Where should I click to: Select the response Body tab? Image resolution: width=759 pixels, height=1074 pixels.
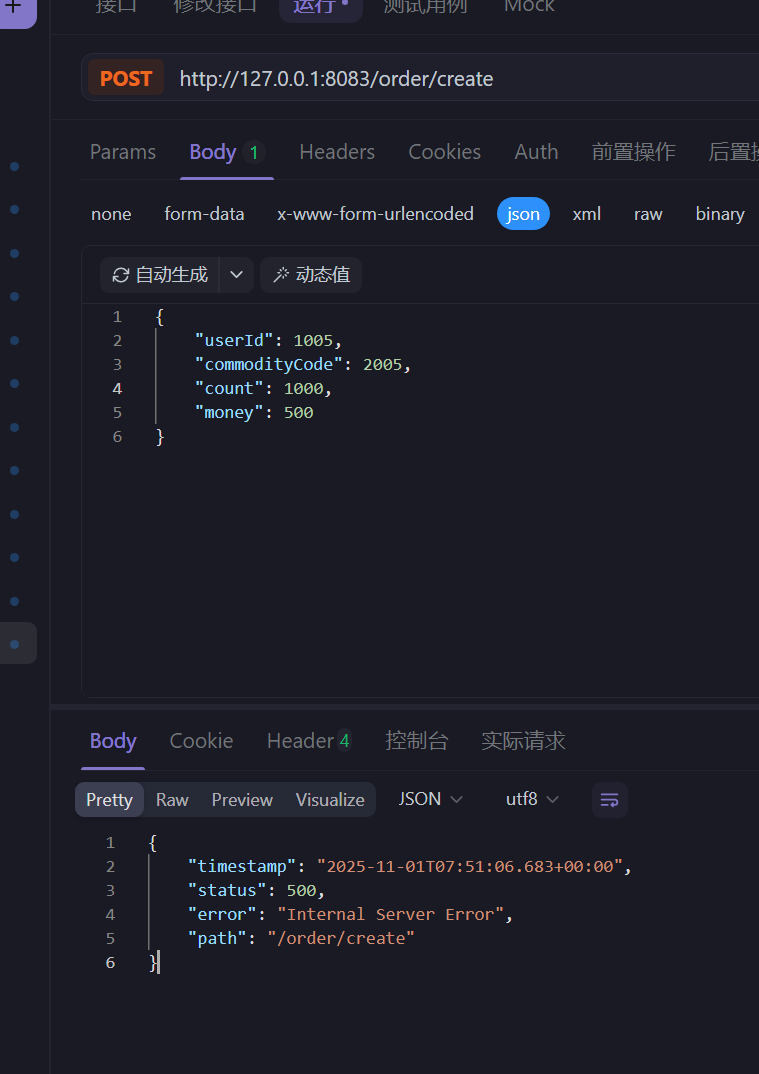click(113, 741)
